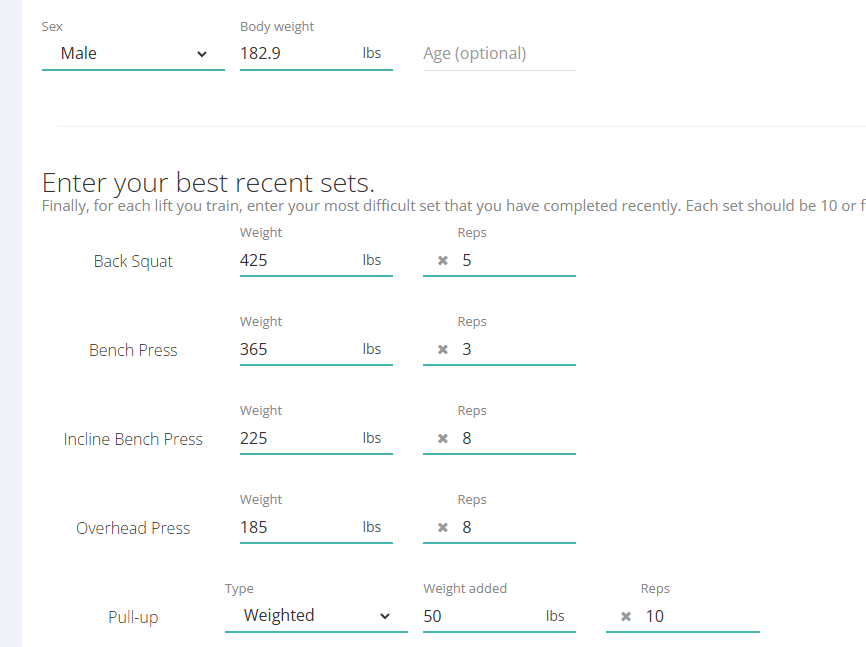Click the Overhead Press label

pos(133,528)
